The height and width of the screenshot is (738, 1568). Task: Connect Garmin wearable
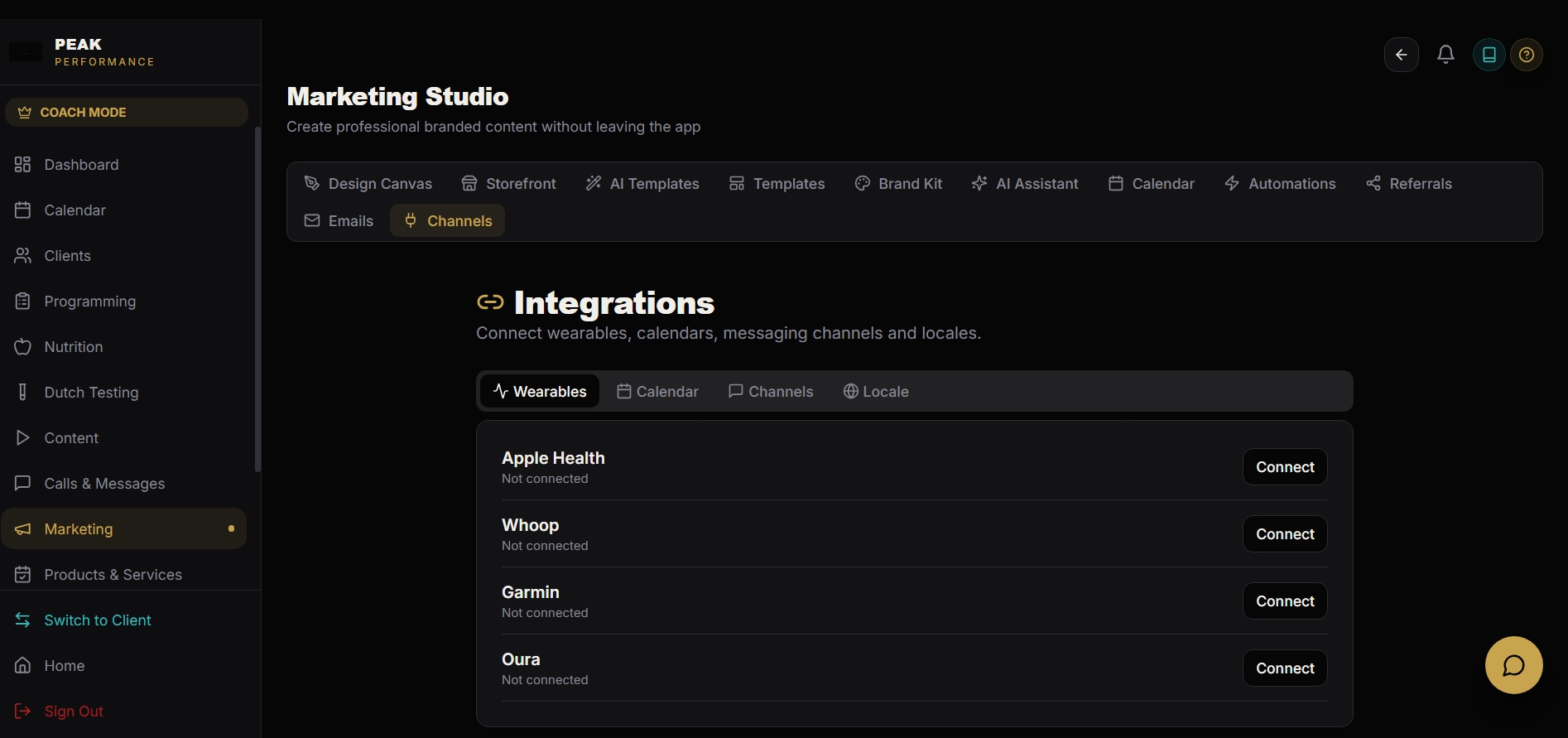click(1285, 601)
